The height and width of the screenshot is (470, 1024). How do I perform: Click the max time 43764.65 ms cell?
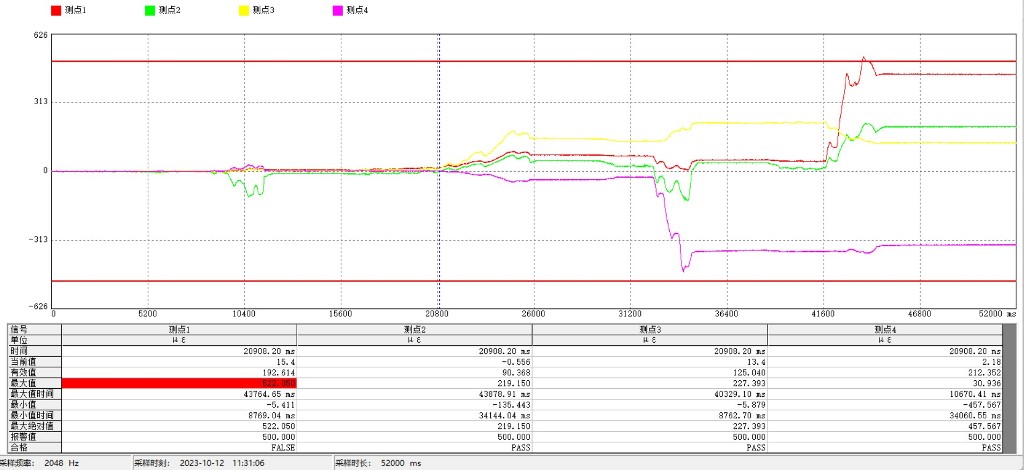(179, 394)
